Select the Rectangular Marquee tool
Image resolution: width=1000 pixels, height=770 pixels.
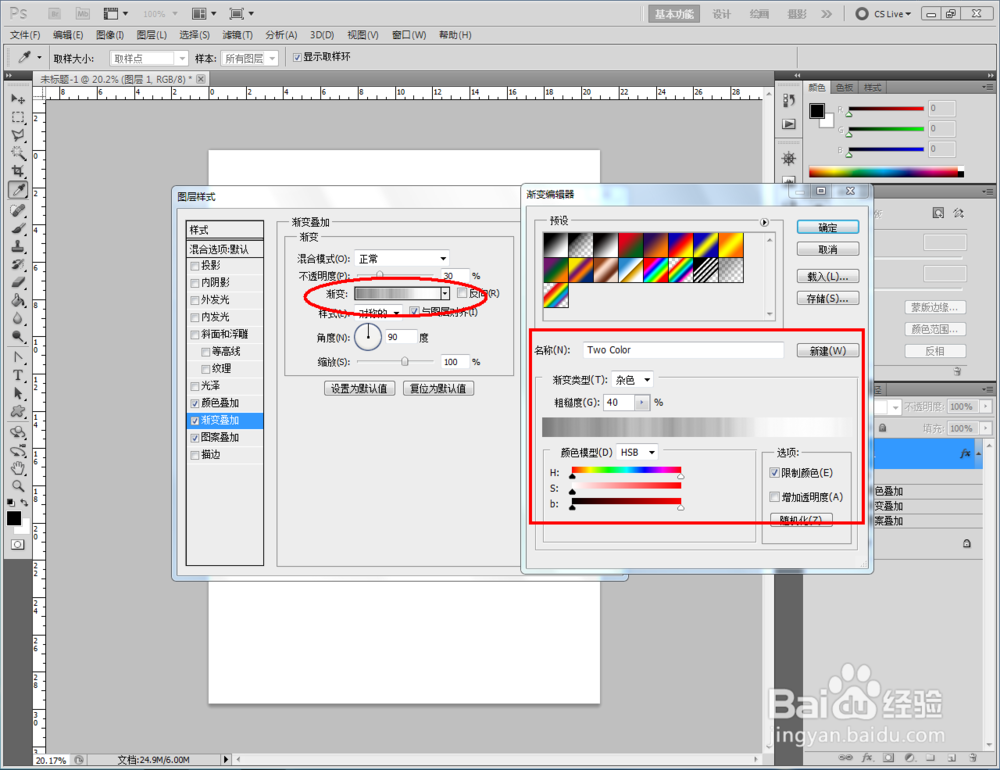click(x=18, y=117)
